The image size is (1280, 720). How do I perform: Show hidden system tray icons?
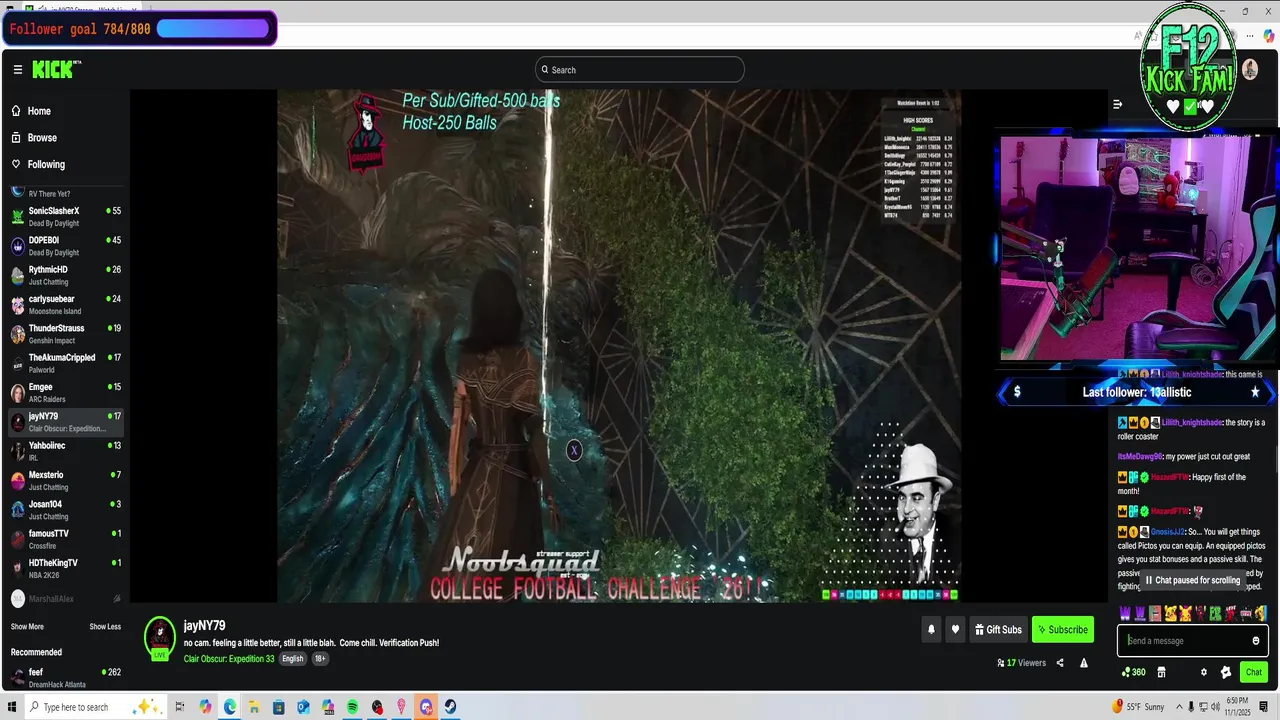point(1179,707)
